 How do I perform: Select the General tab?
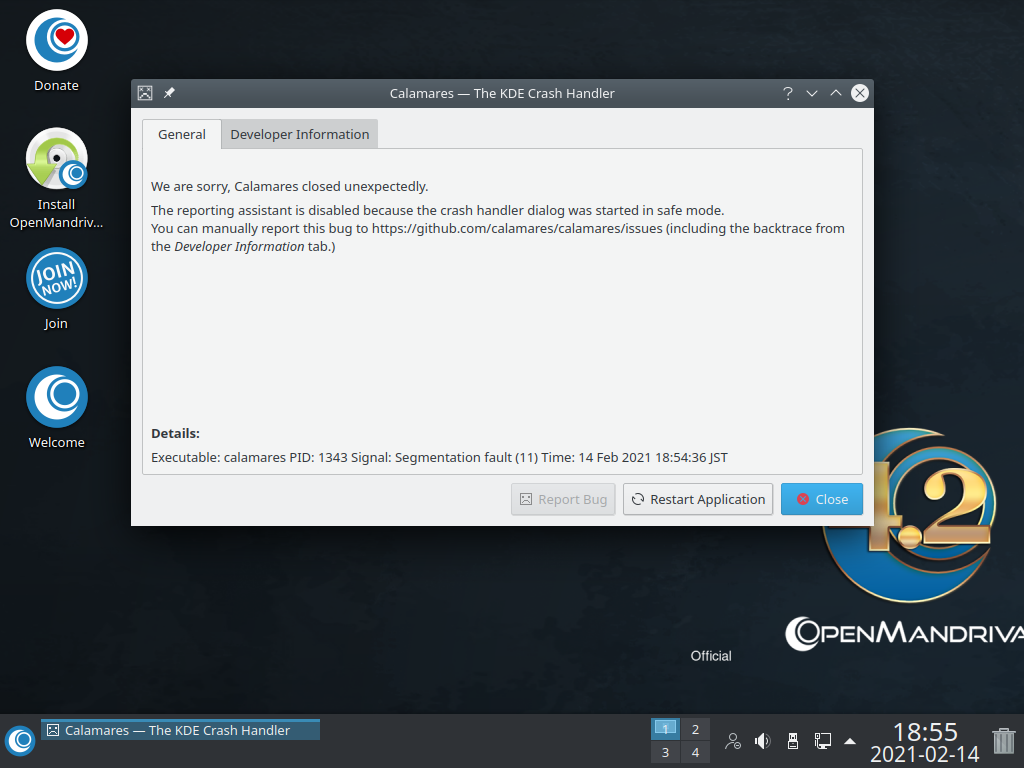182,135
